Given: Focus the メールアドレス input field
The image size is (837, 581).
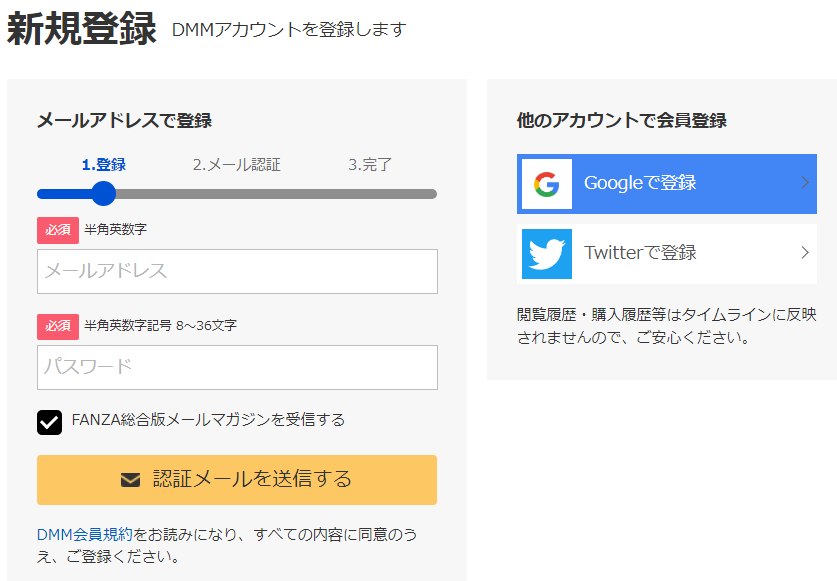Looking at the screenshot, I should (237, 271).
